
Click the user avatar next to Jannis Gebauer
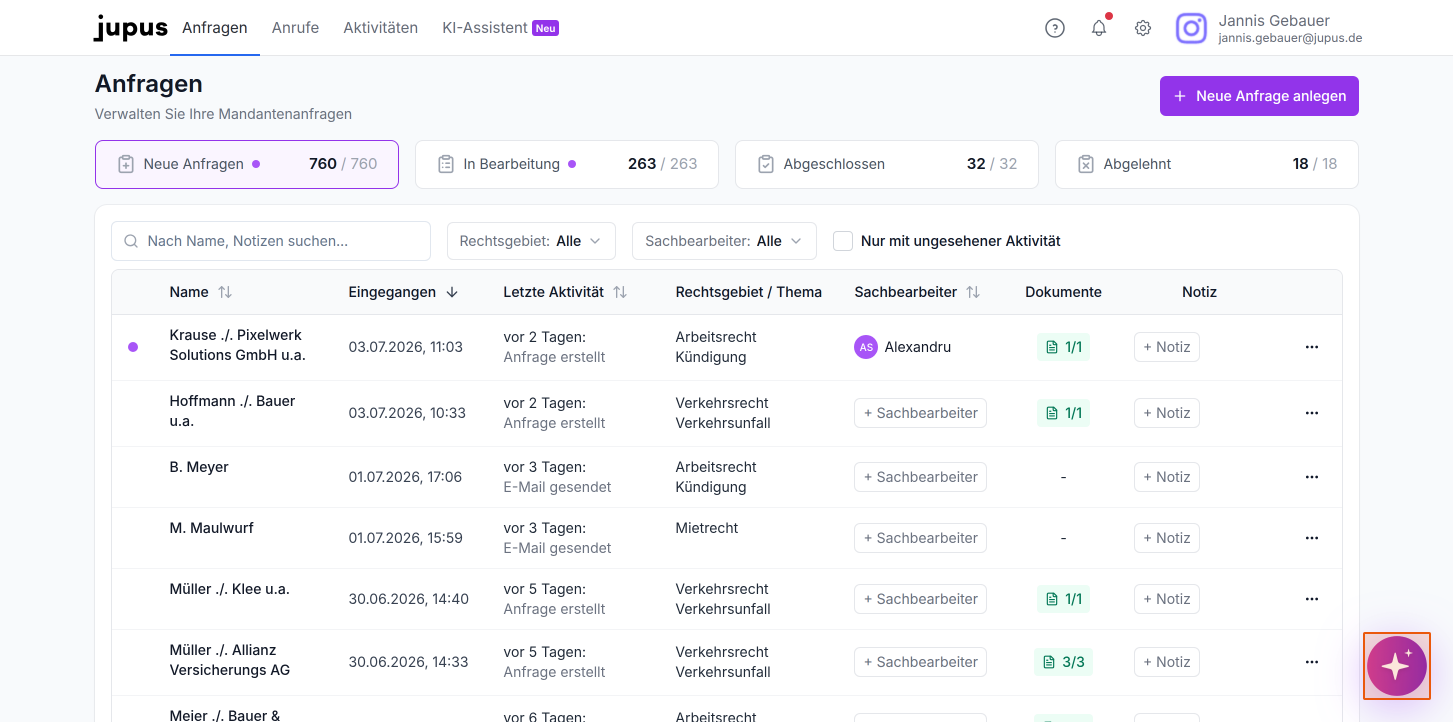(1191, 28)
